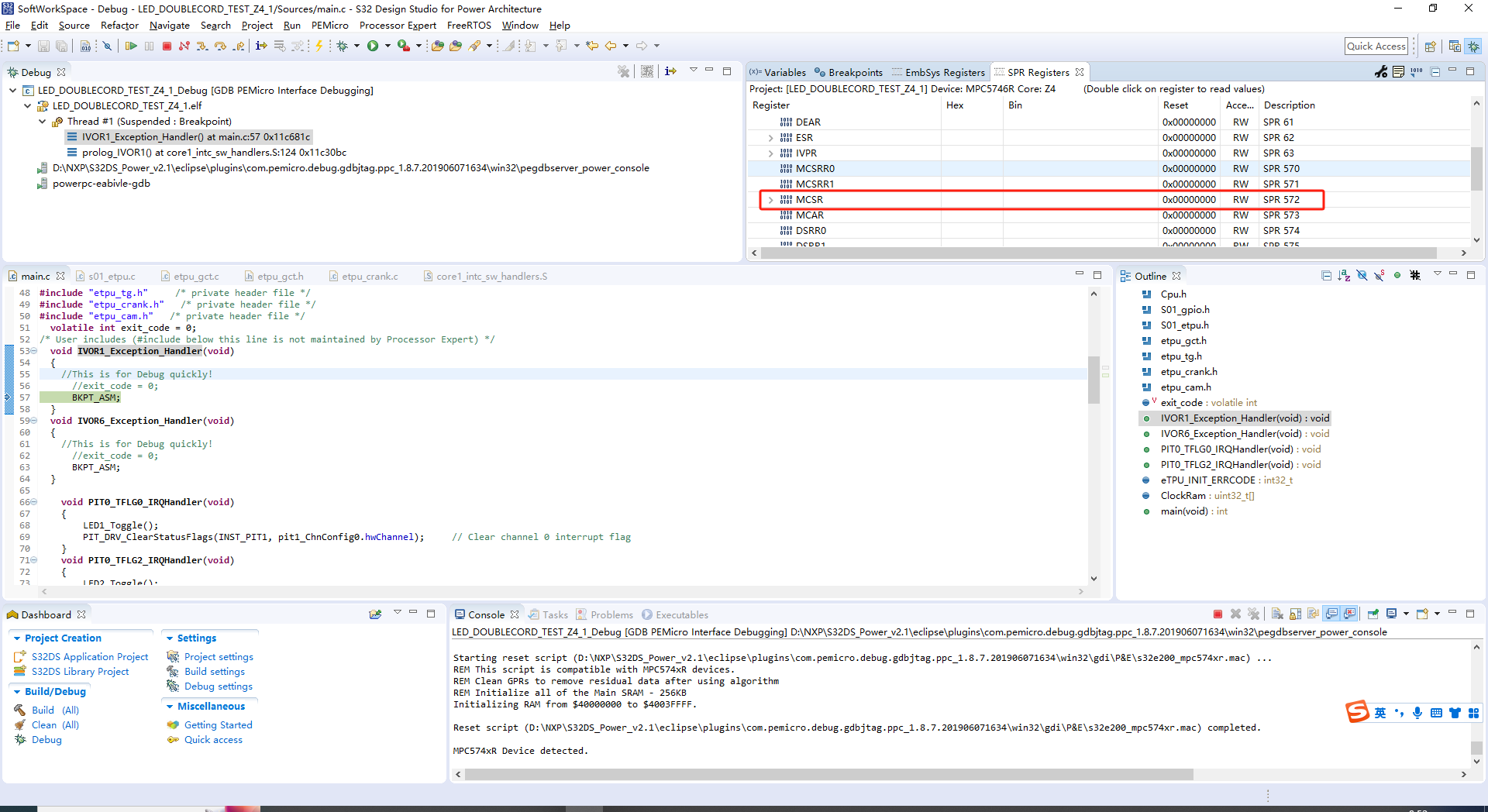This screenshot has height=812, width=1488.
Task: Collapse the Thread #1 tree node
Action: (43, 122)
